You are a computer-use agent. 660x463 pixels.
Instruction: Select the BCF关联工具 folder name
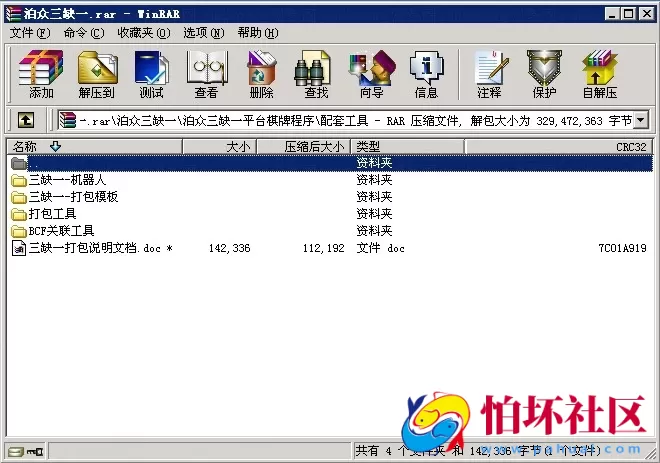pyautogui.click(x=61, y=231)
